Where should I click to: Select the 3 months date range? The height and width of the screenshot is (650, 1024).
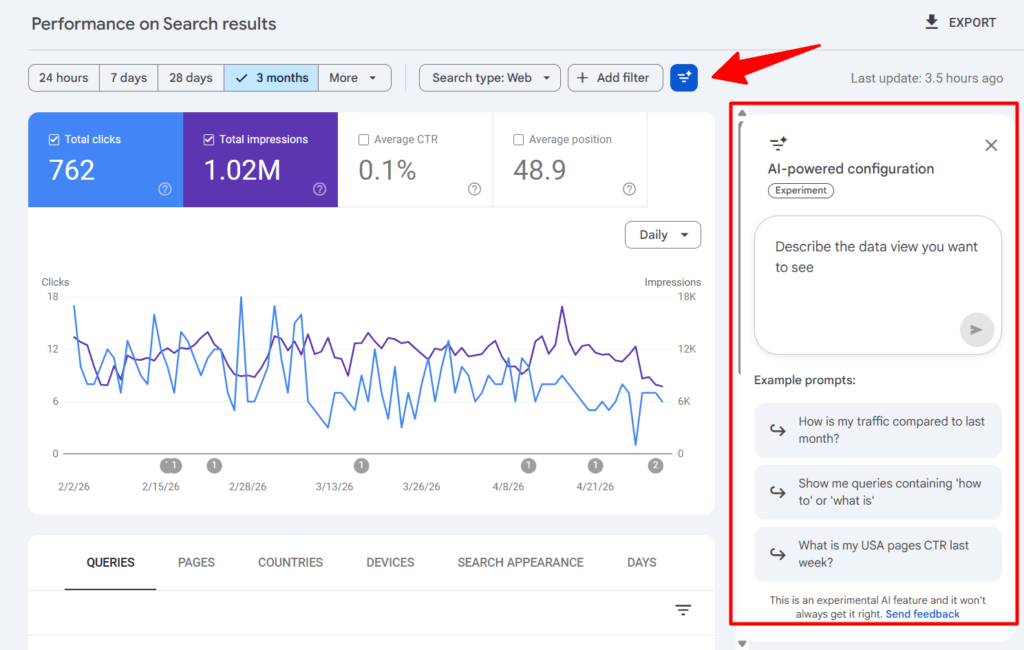click(x=272, y=78)
